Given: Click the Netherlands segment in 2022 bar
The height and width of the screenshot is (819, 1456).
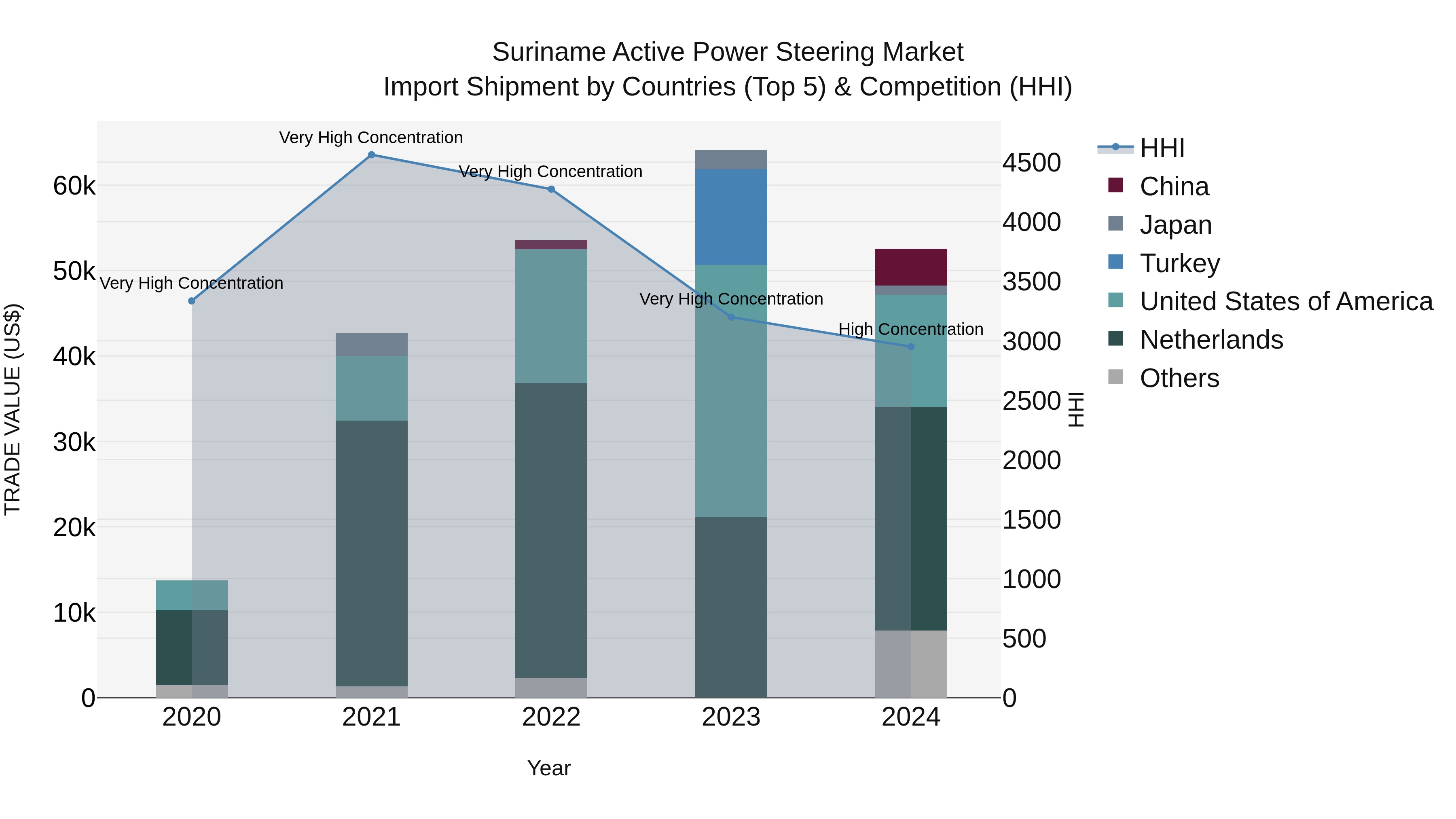Looking at the screenshot, I should click(551, 530).
